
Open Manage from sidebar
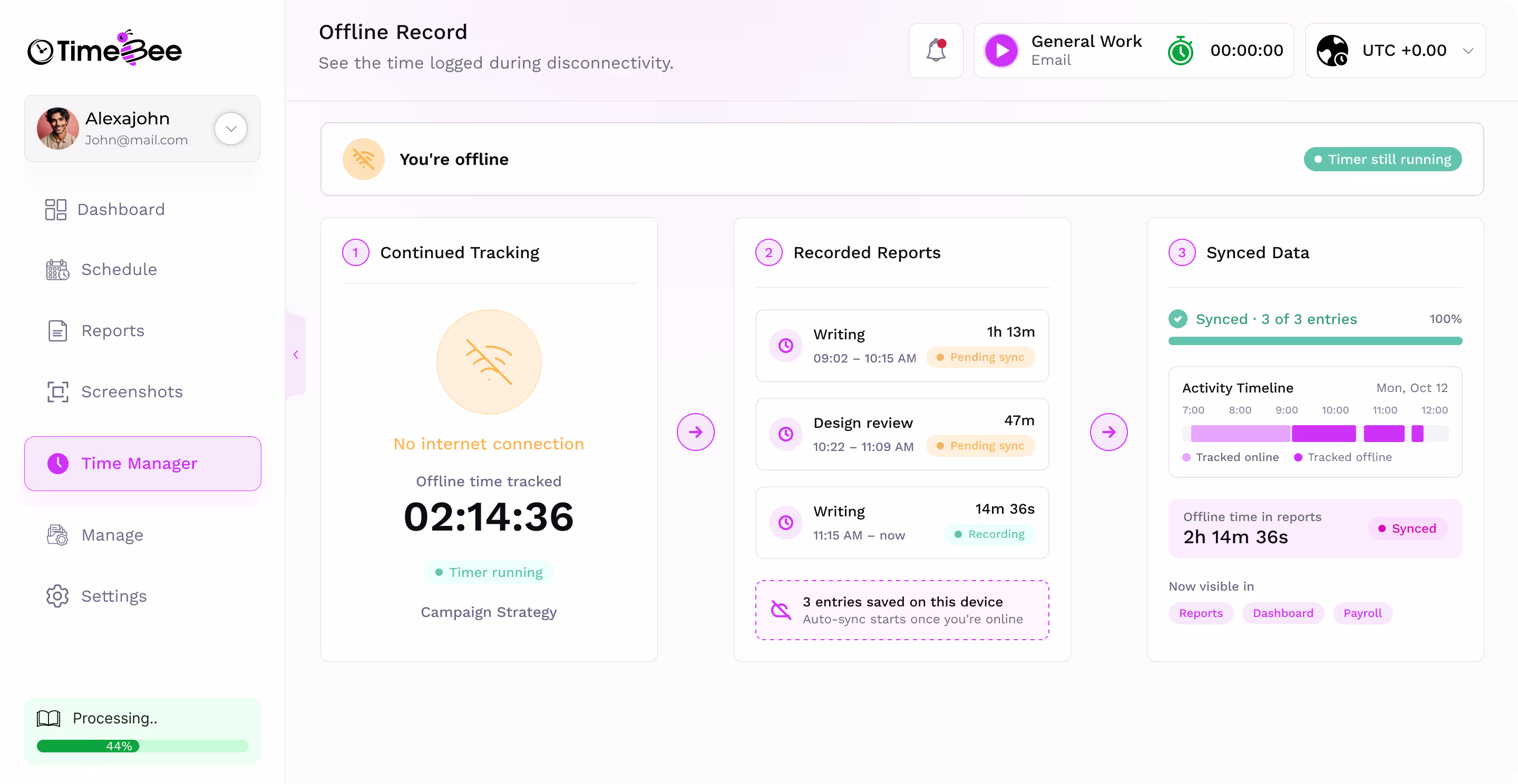pyautogui.click(x=112, y=535)
